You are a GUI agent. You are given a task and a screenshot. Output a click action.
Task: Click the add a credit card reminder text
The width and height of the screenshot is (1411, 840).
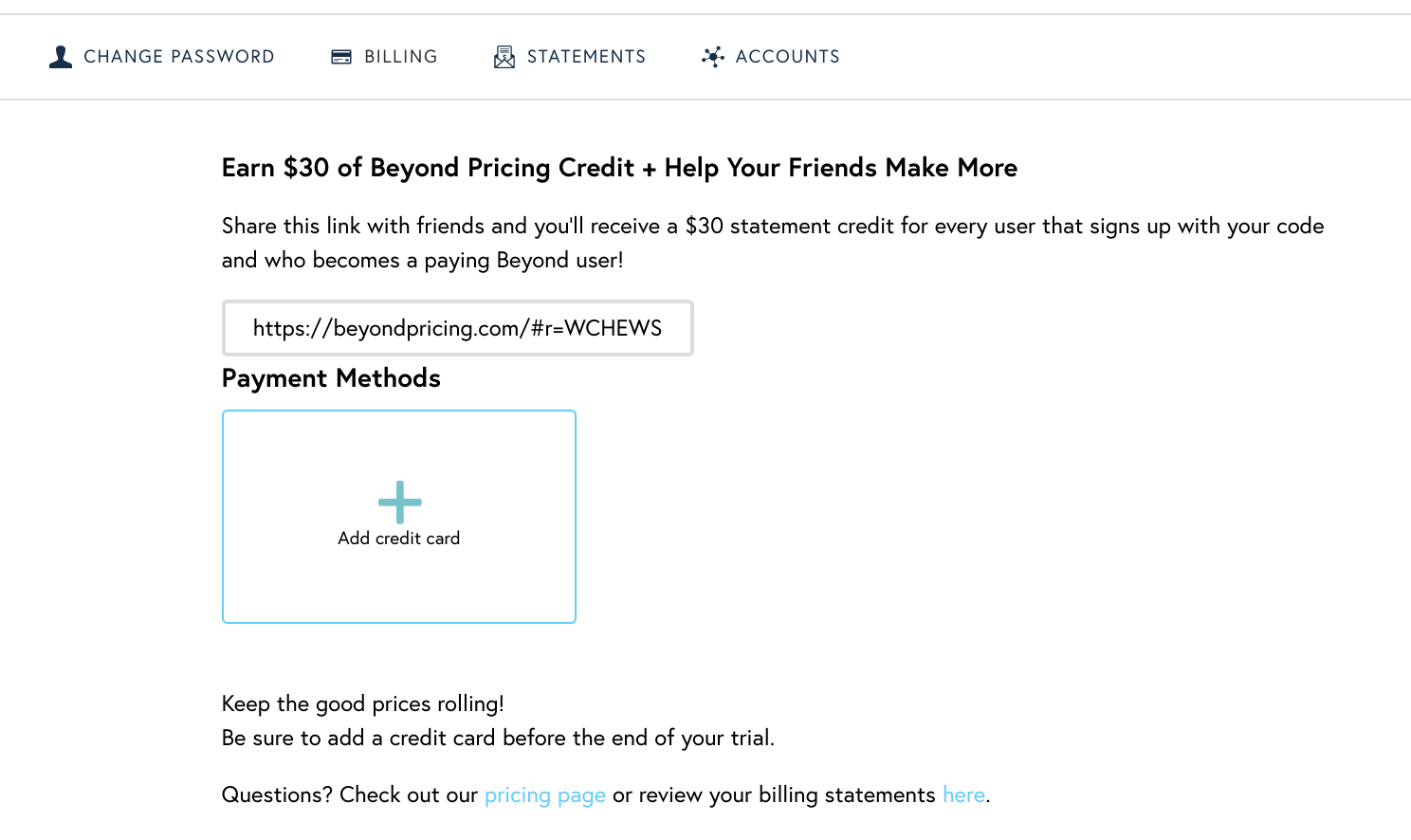[x=498, y=738]
